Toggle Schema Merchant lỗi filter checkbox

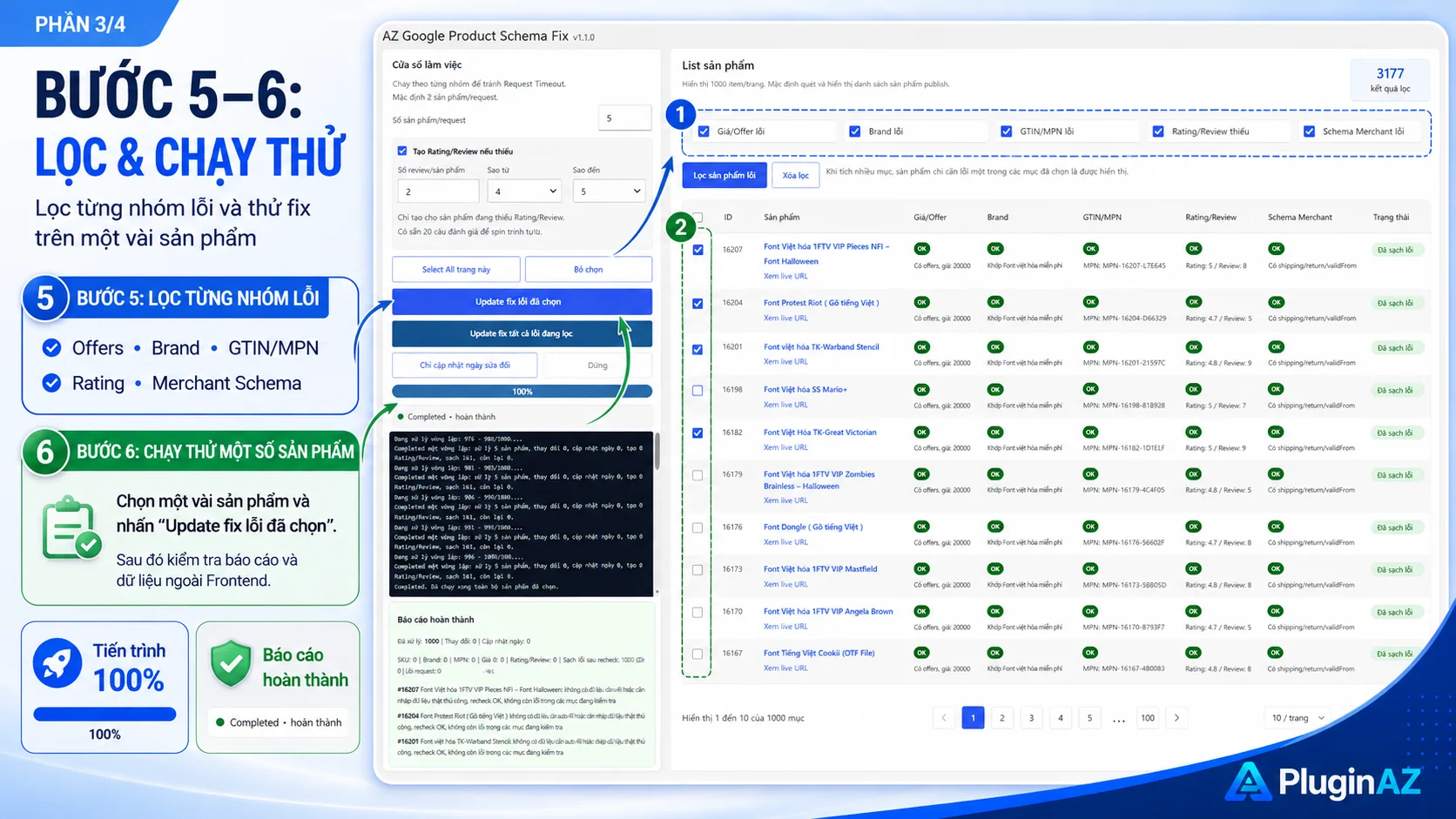tap(1309, 131)
